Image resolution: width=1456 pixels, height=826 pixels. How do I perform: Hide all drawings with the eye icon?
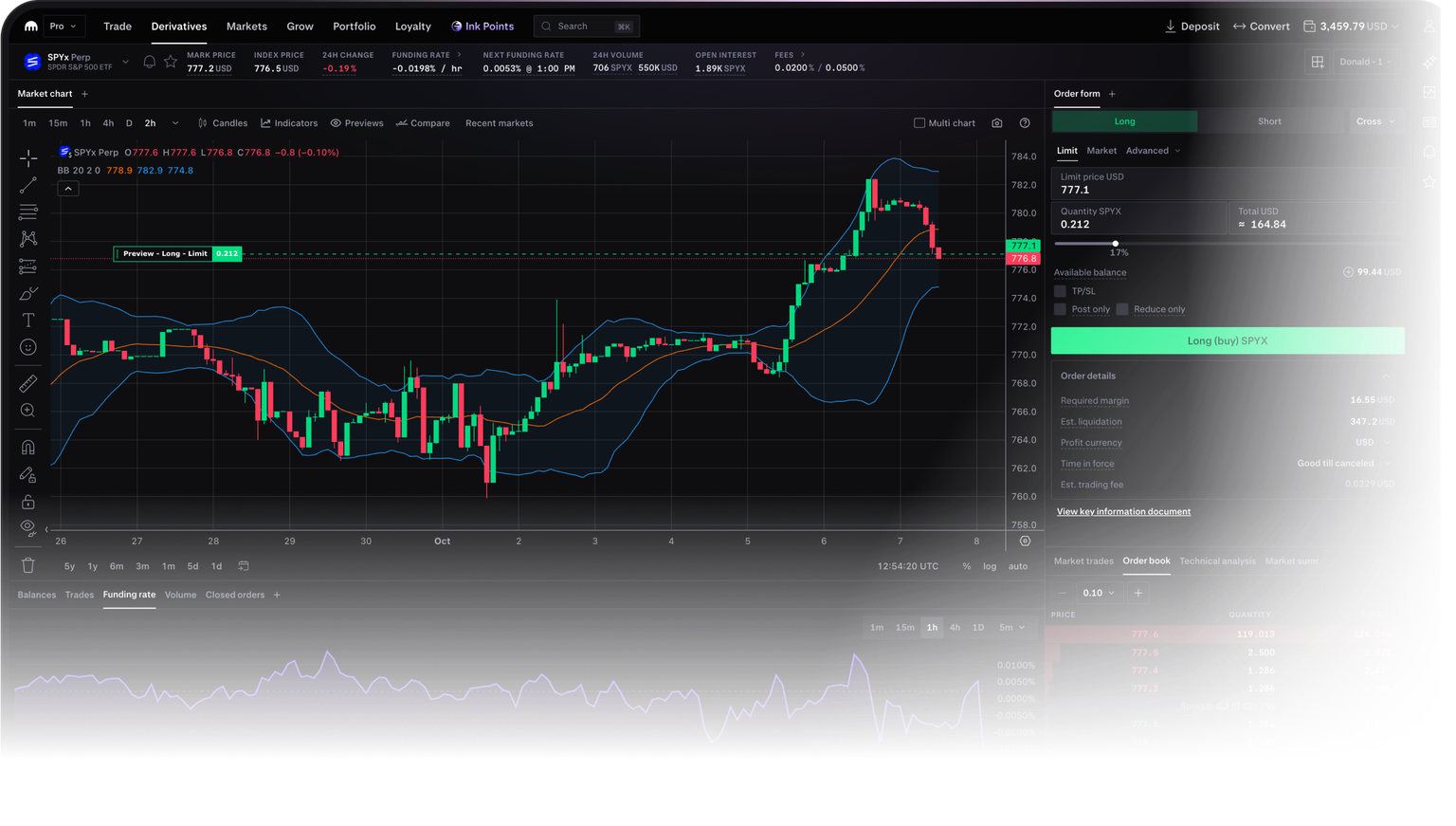[28, 527]
